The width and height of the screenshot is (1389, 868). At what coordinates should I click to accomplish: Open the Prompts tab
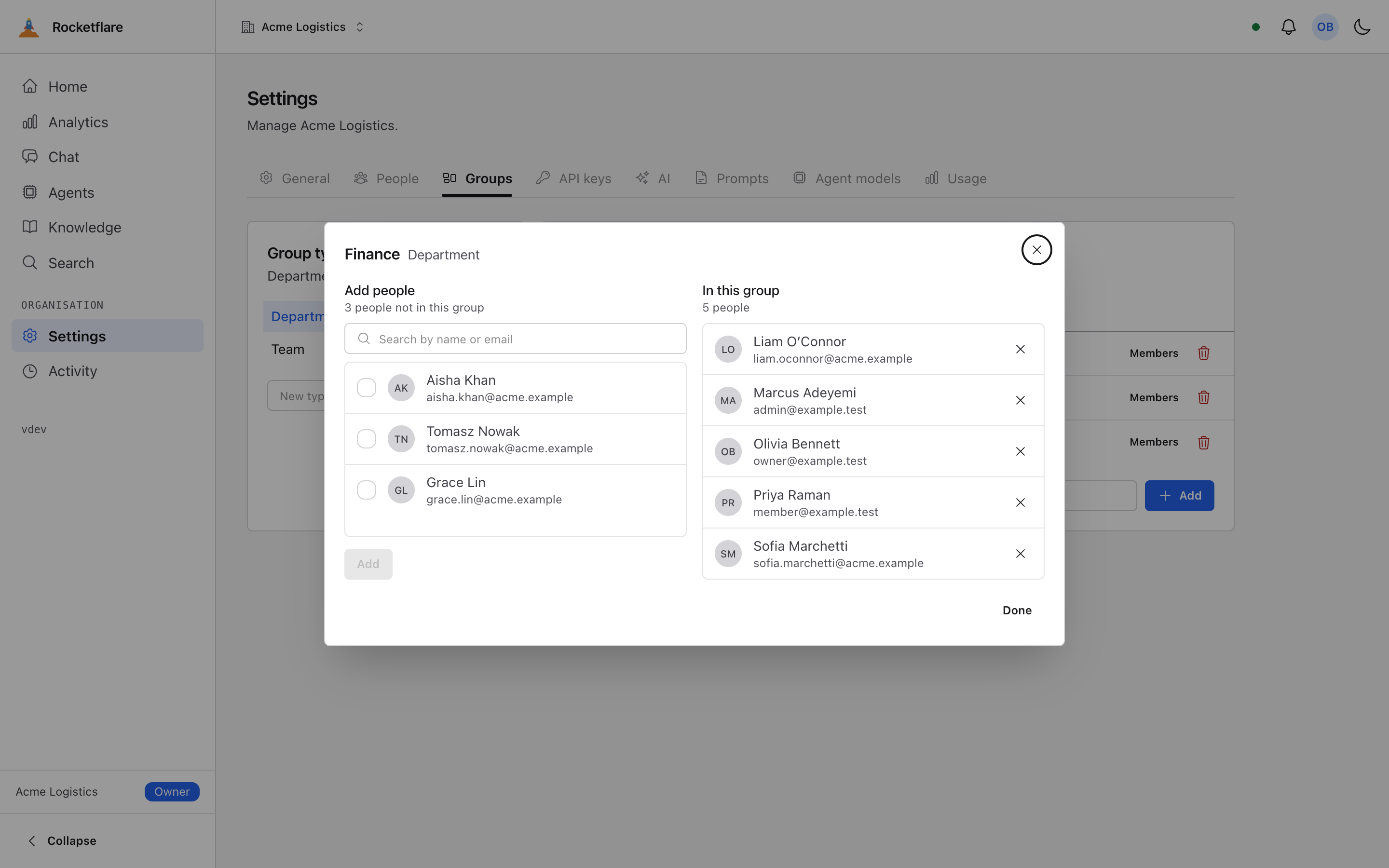tap(731, 178)
